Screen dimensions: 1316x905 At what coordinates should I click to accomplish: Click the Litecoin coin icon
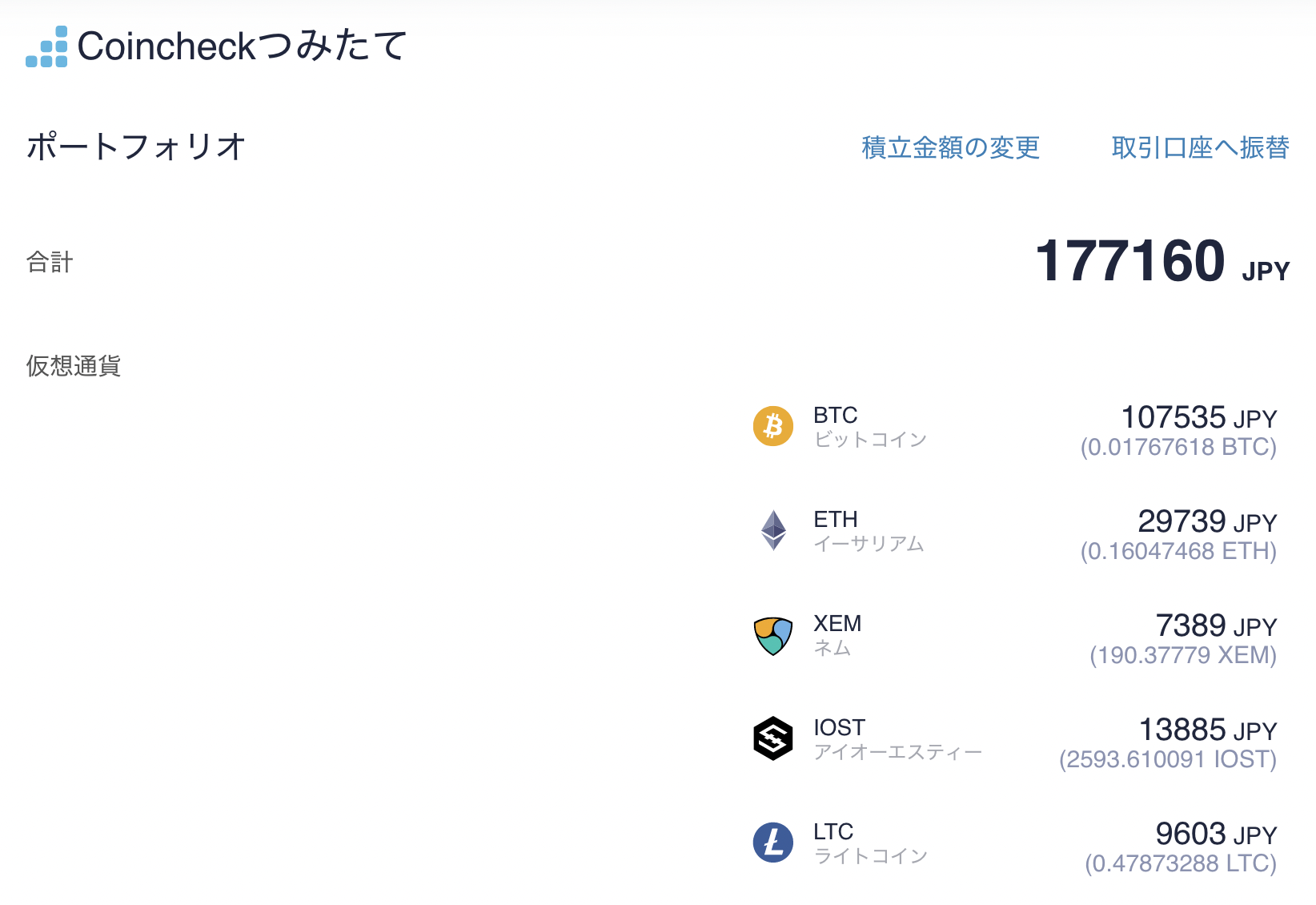[773, 843]
